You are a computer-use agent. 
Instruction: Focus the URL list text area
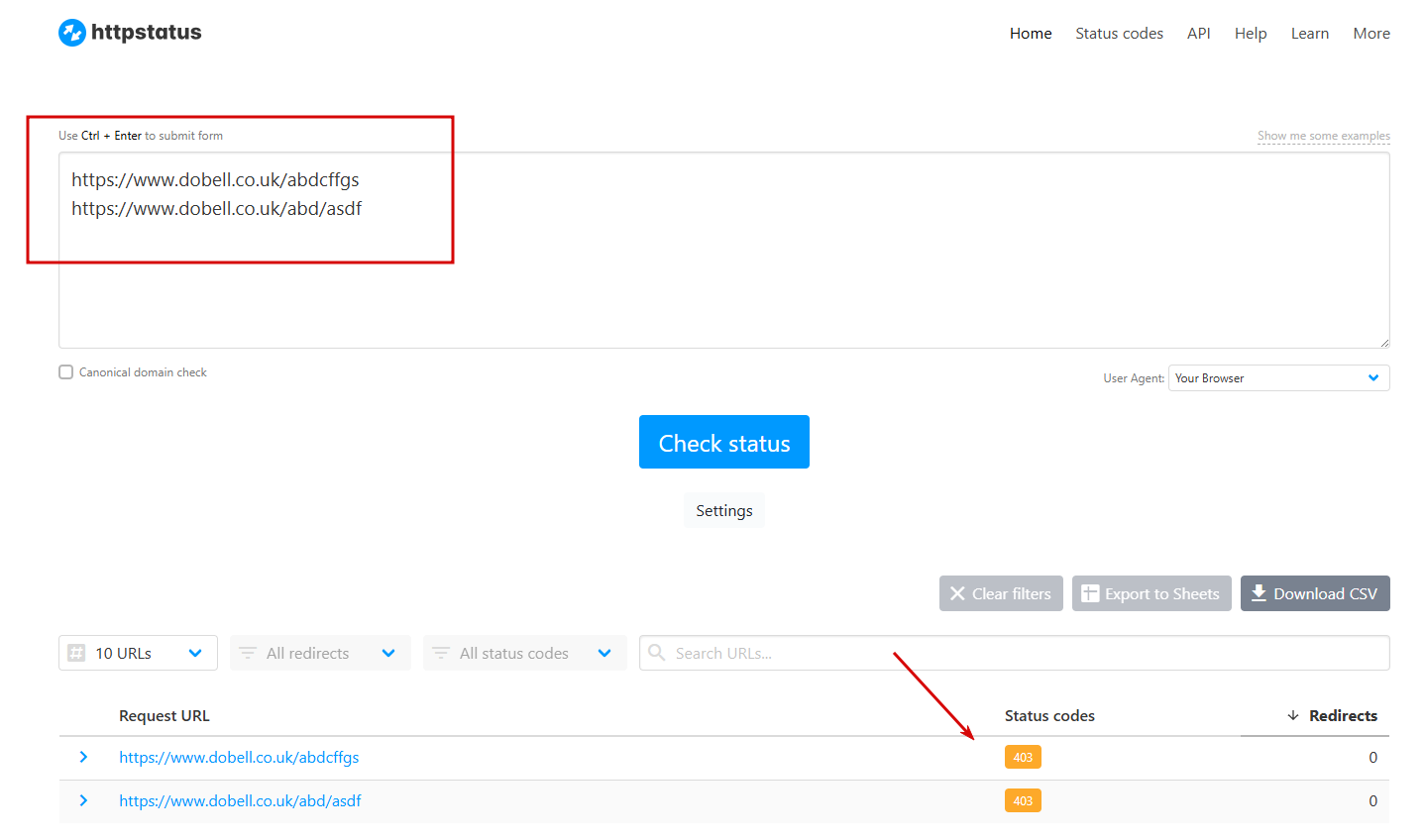[x=723, y=250]
